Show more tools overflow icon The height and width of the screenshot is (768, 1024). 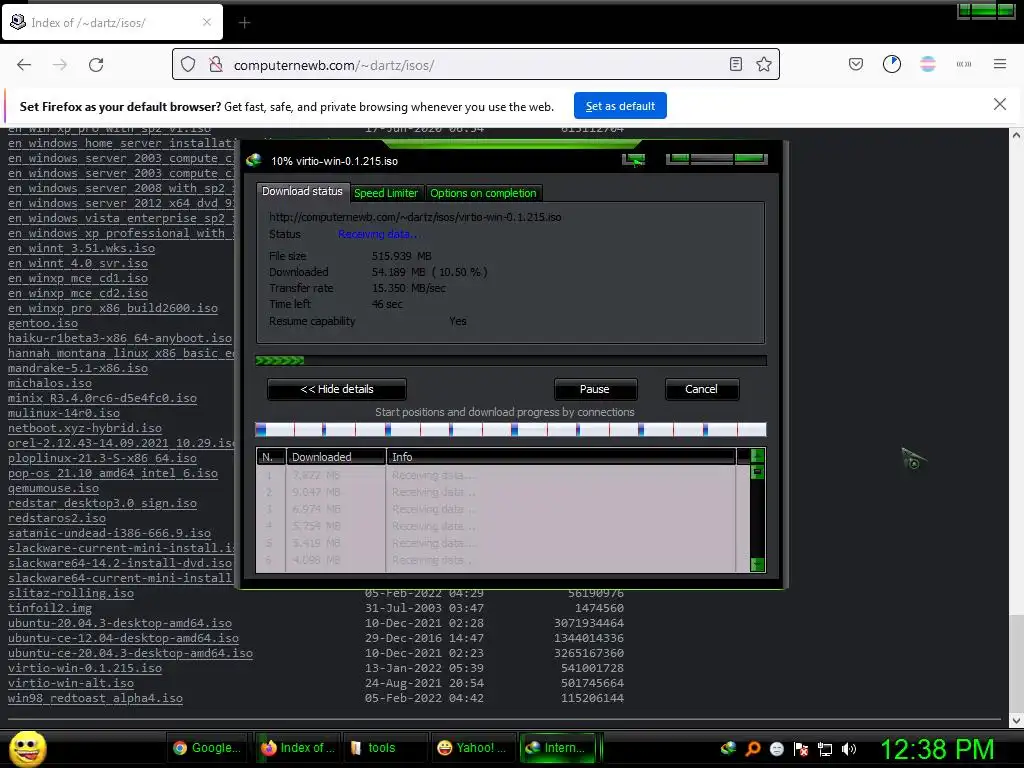(x=963, y=64)
